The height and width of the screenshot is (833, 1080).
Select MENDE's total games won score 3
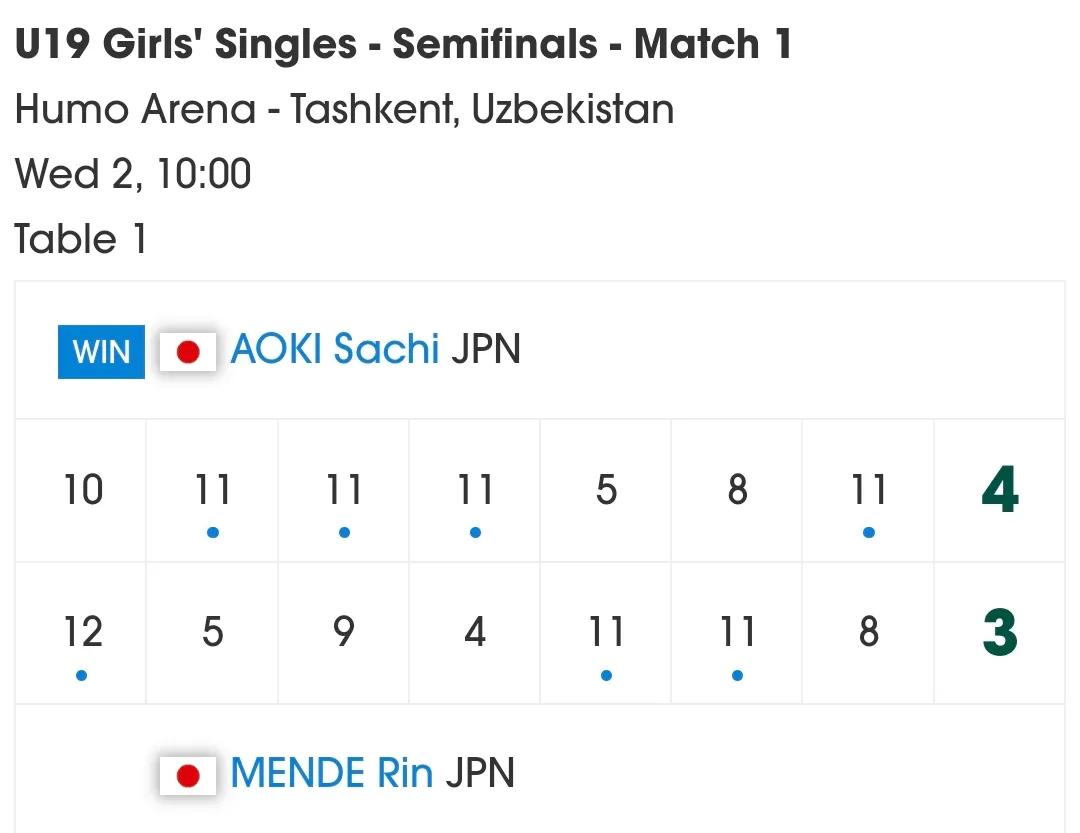[1000, 632]
